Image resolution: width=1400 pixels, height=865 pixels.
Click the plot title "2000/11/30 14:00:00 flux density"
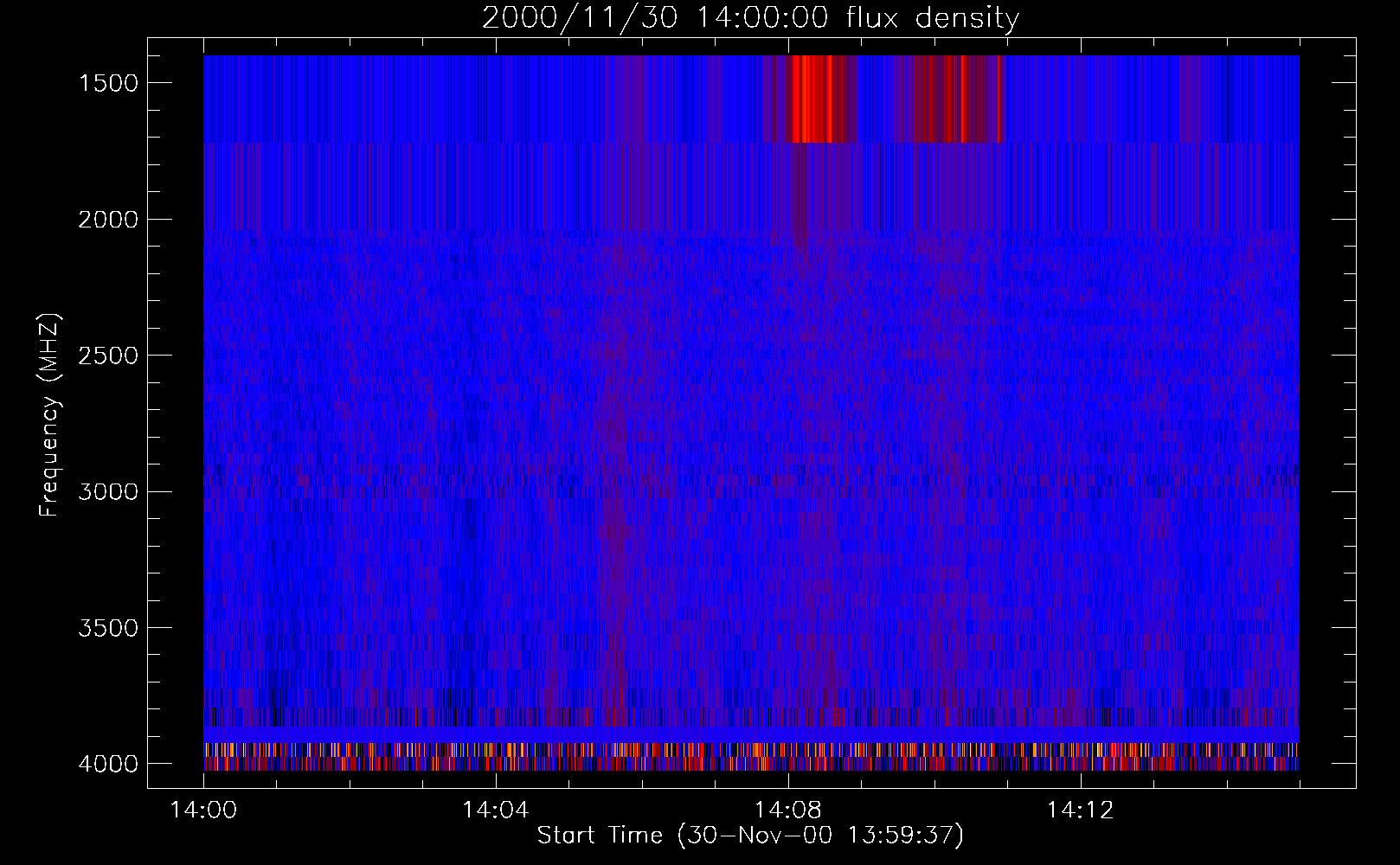click(750, 18)
